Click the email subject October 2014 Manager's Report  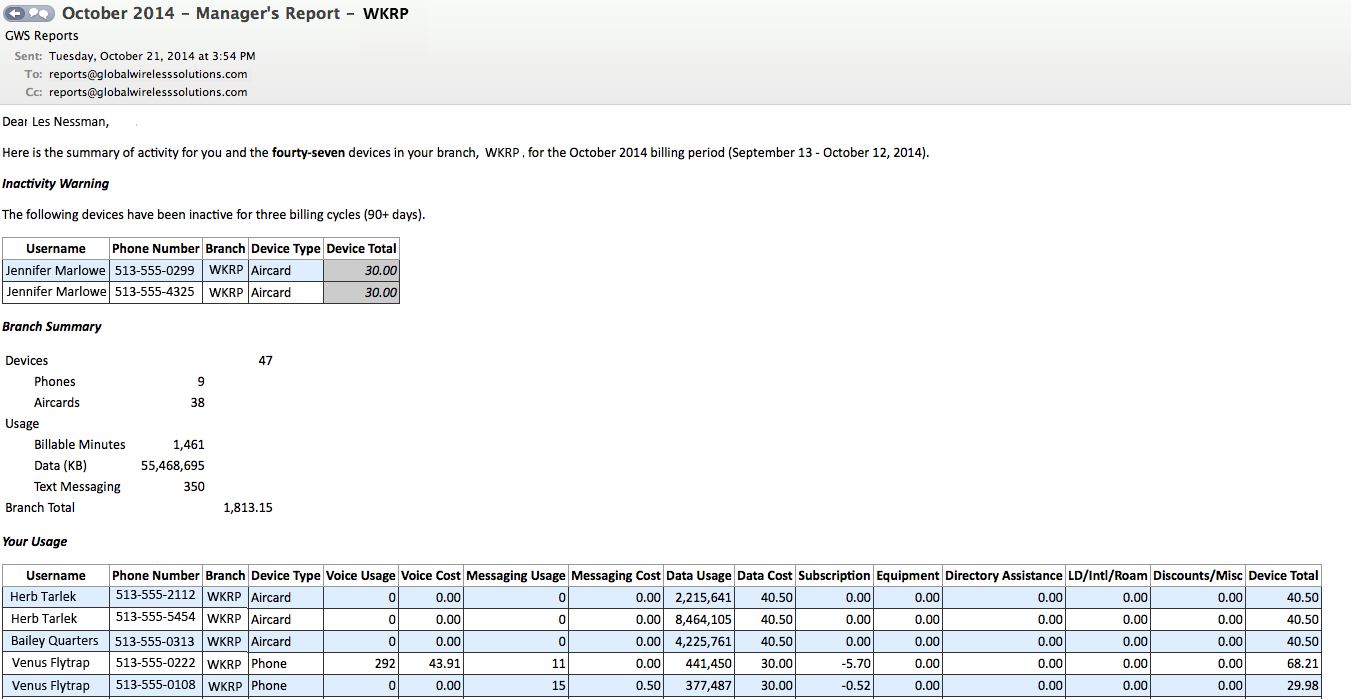point(235,14)
